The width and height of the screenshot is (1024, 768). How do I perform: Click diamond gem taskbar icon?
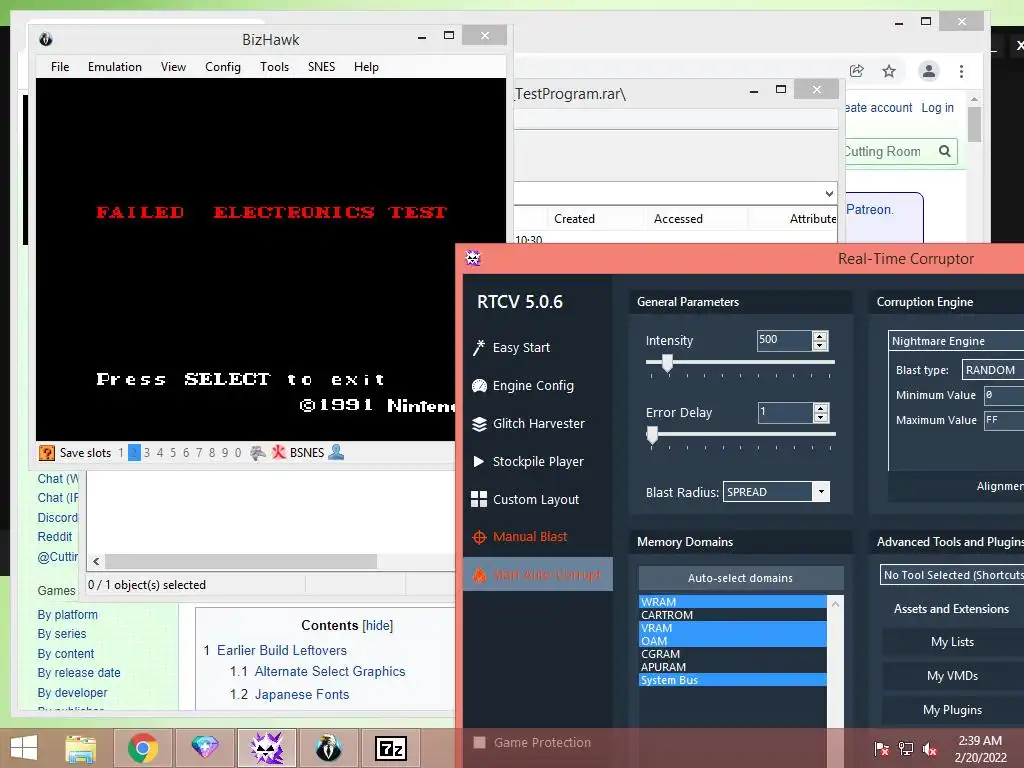pyautogui.click(x=204, y=748)
